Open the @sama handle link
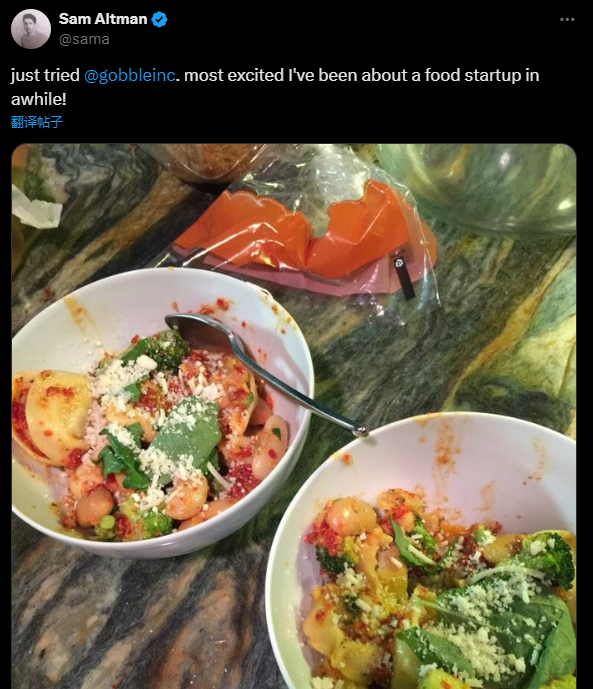The image size is (593, 689). coord(84,40)
